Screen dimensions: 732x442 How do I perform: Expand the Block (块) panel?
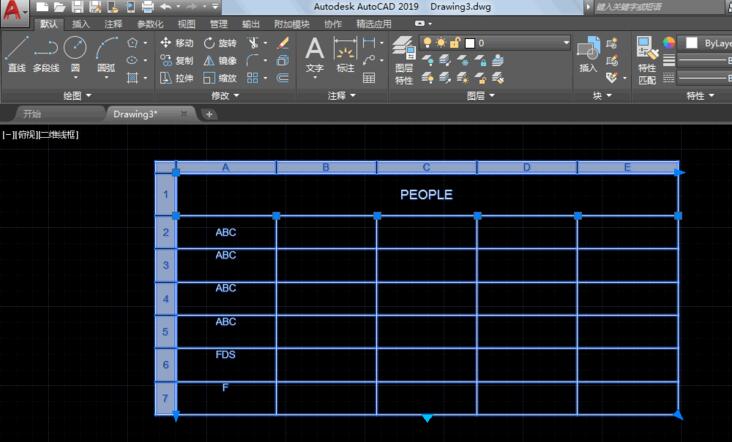click(x=602, y=96)
